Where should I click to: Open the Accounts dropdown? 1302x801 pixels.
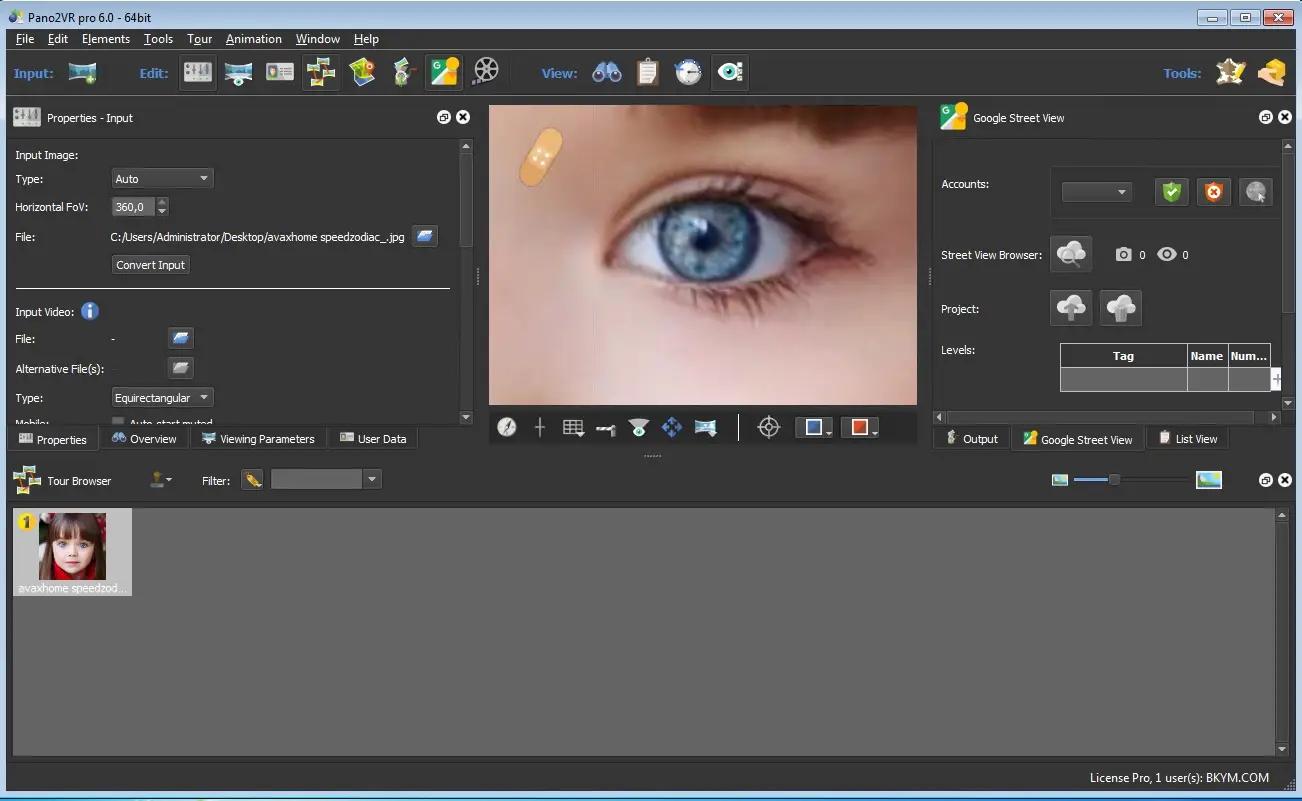pos(1096,192)
